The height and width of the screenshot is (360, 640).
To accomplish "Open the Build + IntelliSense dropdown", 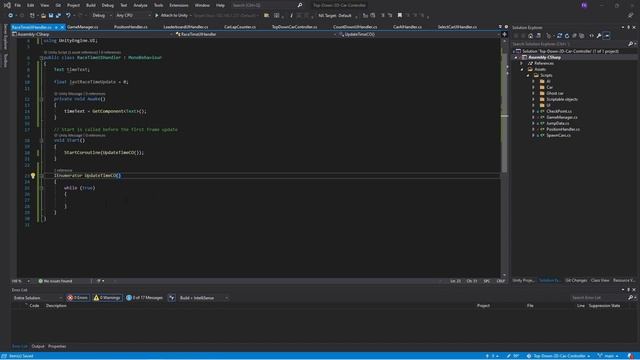I will point(204,298).
